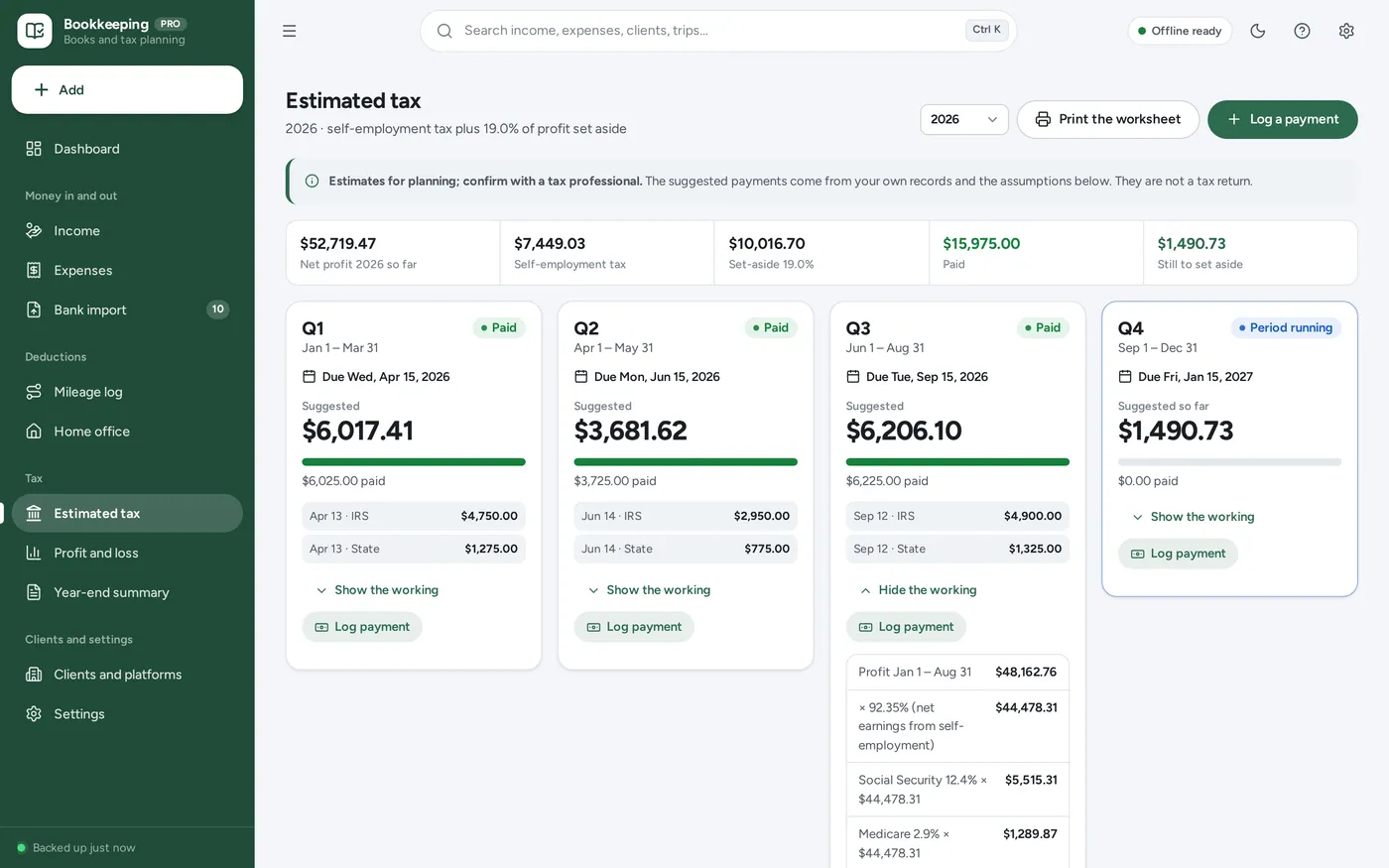
Task: Click the Offline ready status pill
Action: [x=1180, y=31]
